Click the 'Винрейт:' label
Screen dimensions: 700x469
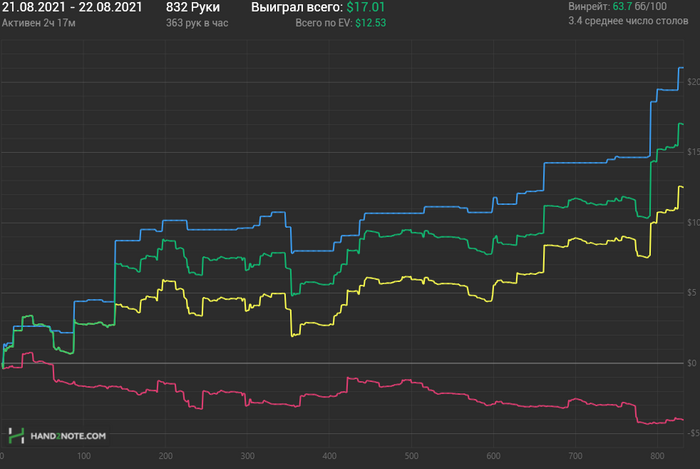coord(589,6)
